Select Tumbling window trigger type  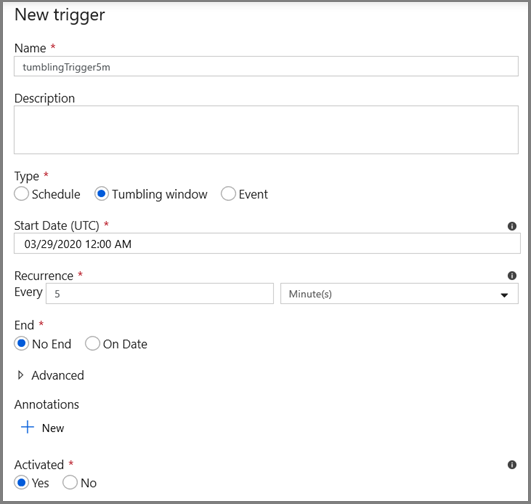pyautogui.click(x=101, y=194)
